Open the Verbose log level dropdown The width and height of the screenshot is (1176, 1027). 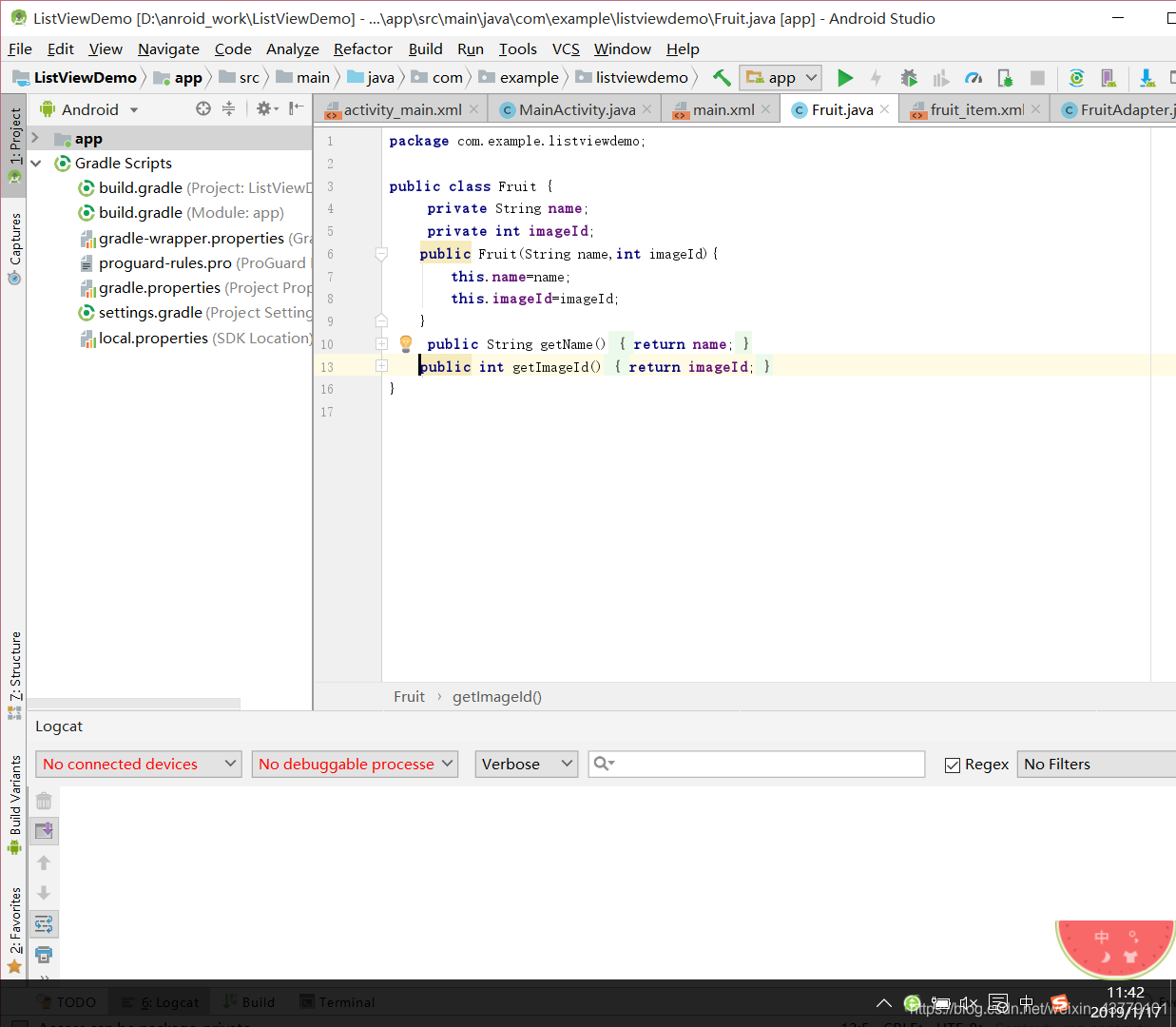tap(527, 764)
